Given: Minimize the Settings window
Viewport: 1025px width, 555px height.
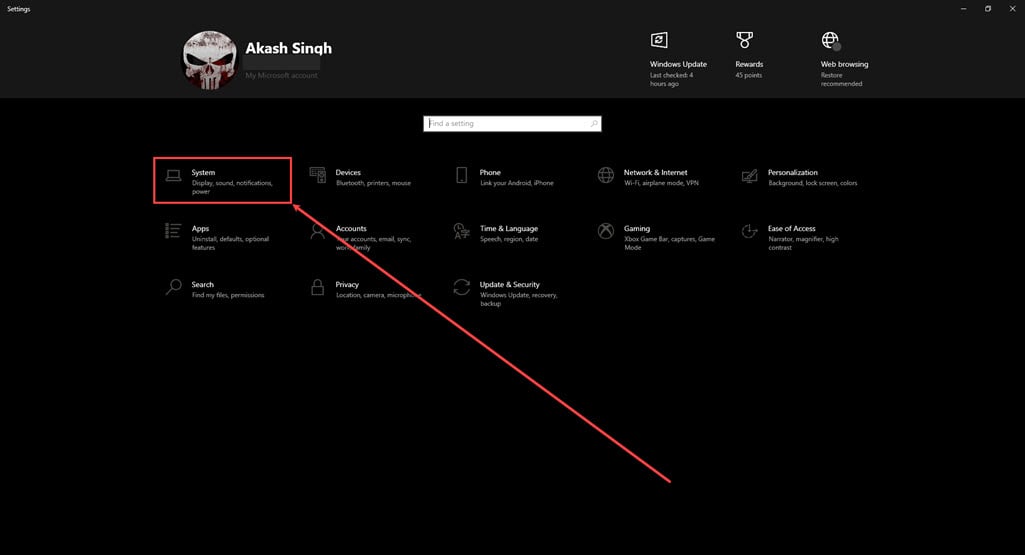Looking at the screenshot, I should pos(964,8).
